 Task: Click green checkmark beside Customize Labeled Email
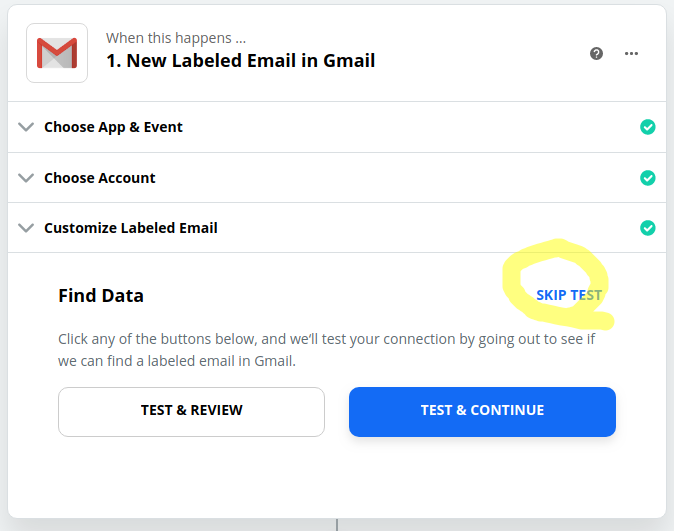tap(647, 228)
